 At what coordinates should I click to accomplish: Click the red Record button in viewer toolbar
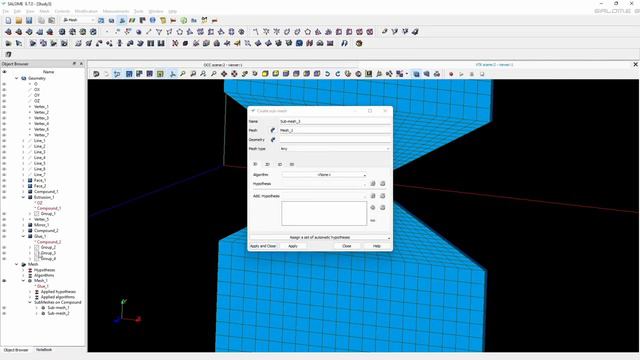pyautogui.click(x=451, y=74)
